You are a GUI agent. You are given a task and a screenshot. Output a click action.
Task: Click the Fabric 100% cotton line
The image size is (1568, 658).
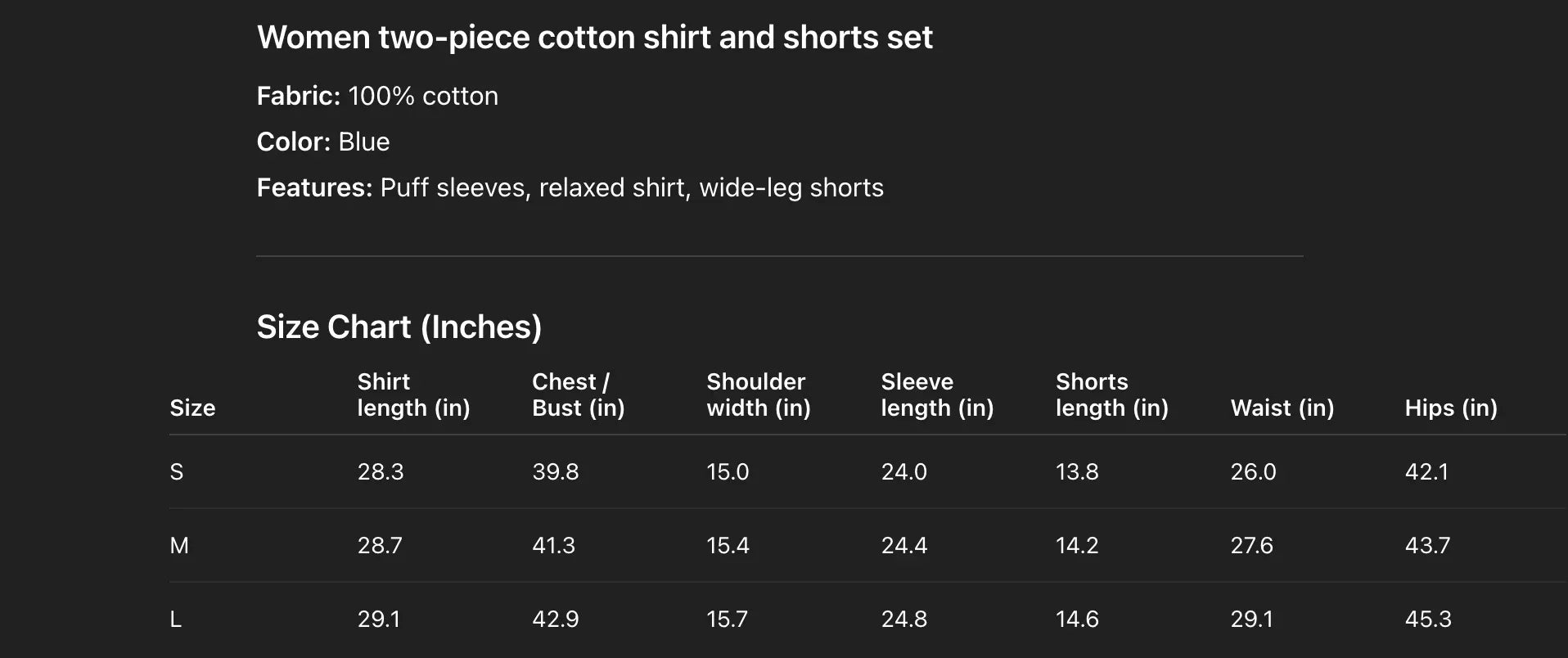point(377,97)
